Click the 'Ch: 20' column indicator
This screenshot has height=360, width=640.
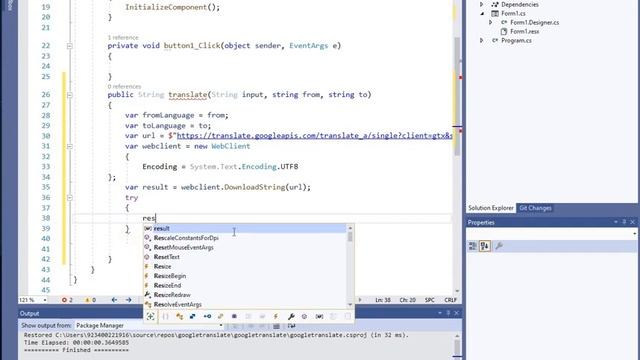pyautogui.click(x=407, y=300)
